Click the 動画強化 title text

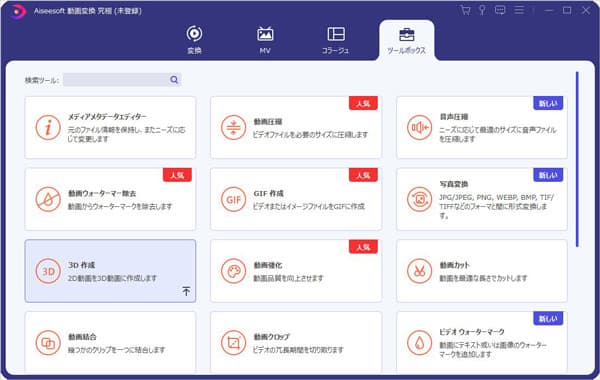268,265
